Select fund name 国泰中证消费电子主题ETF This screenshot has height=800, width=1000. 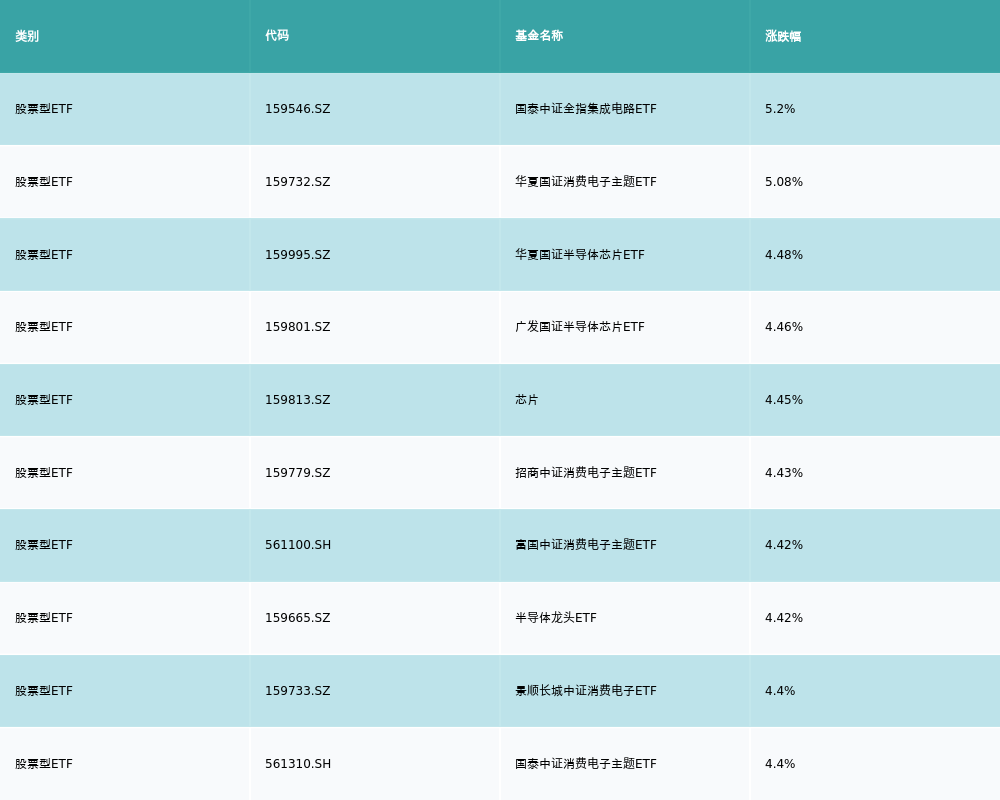(585, 764)
